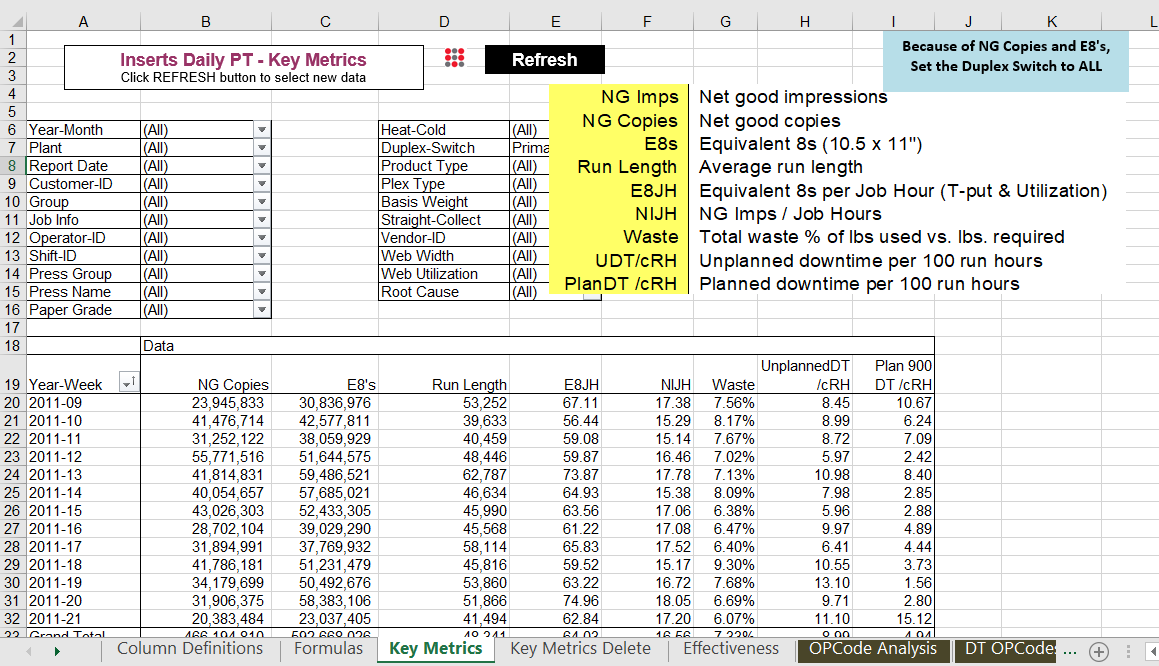
Task: Click the red dot grid logo icon
Action: click(x=454, y=58)
